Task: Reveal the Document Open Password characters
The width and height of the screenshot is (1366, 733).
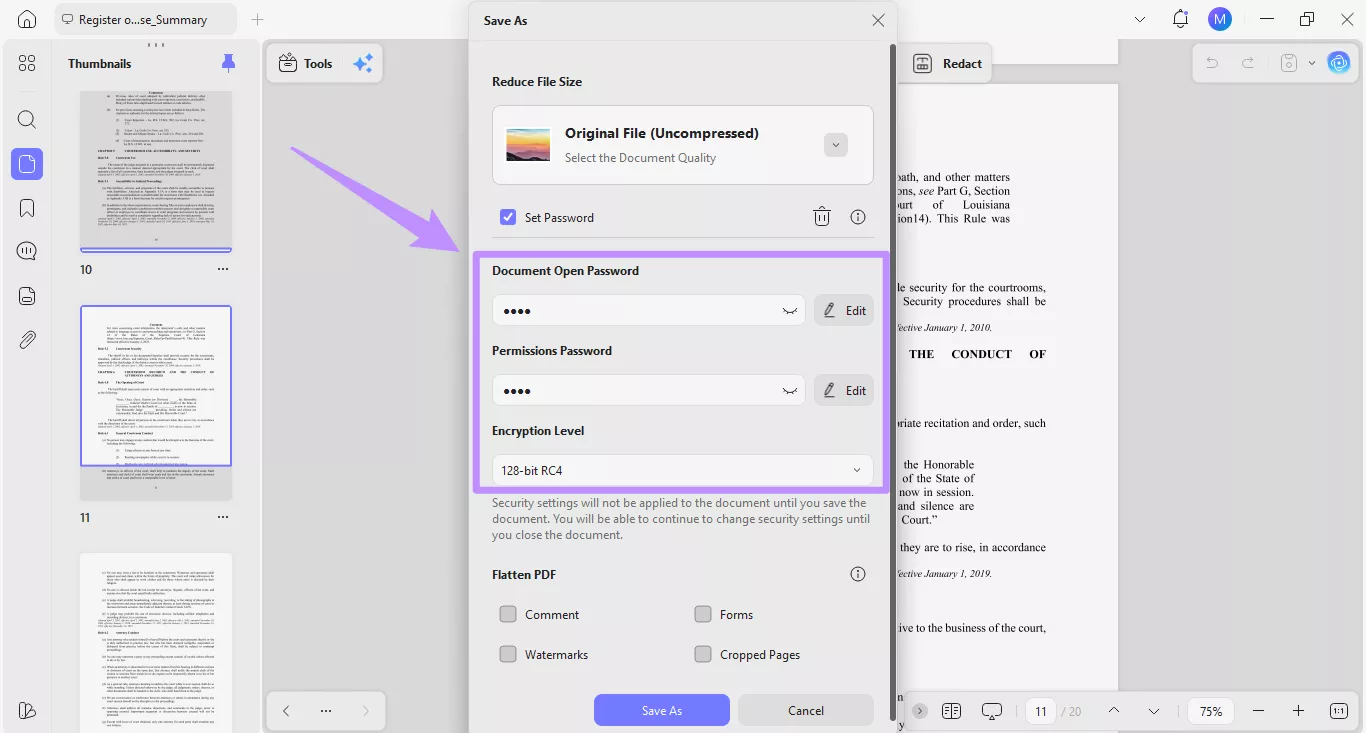Action: pyautogui.click(x=791, y=311)
